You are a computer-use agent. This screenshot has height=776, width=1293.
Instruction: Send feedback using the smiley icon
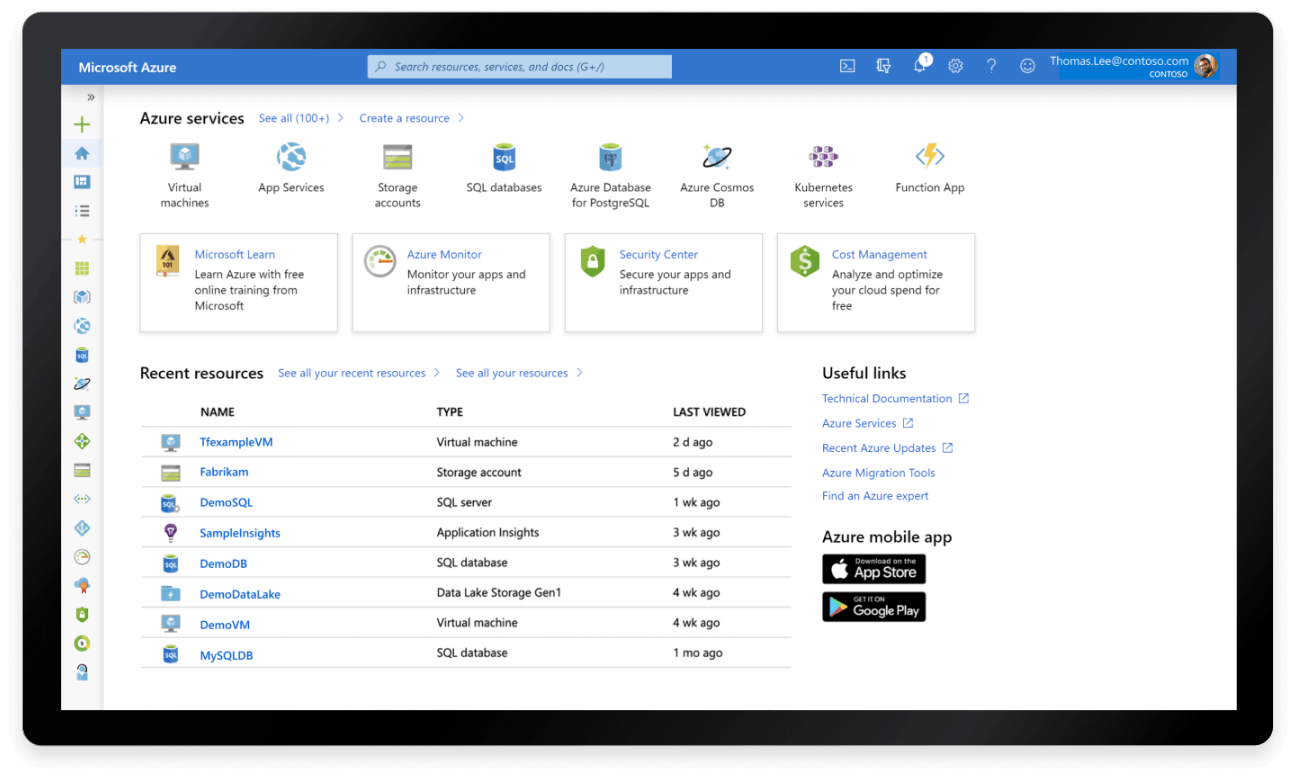point(1027,66)
